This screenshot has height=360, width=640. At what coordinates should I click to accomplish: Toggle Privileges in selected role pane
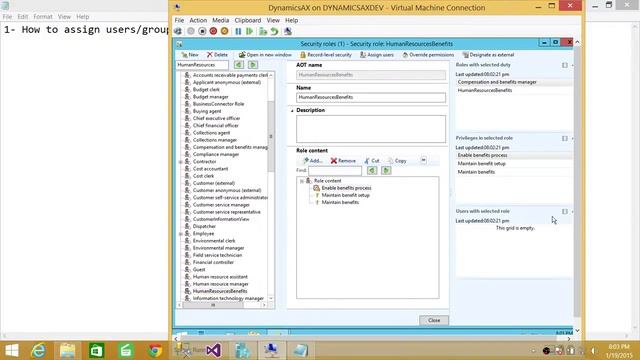point(564,138)
